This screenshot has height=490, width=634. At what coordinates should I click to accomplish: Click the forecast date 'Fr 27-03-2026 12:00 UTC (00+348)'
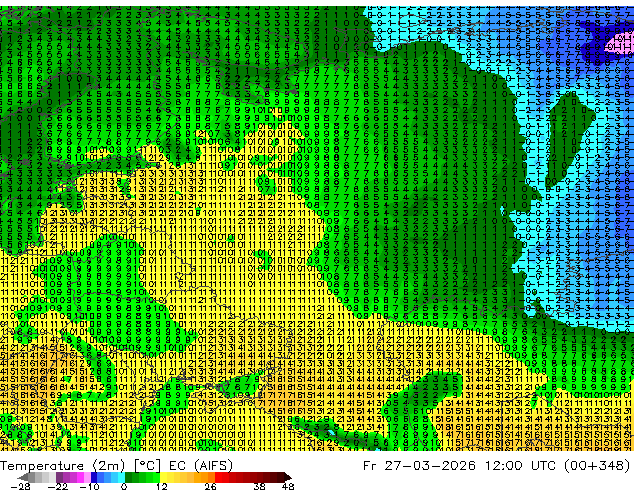[497, 466]
